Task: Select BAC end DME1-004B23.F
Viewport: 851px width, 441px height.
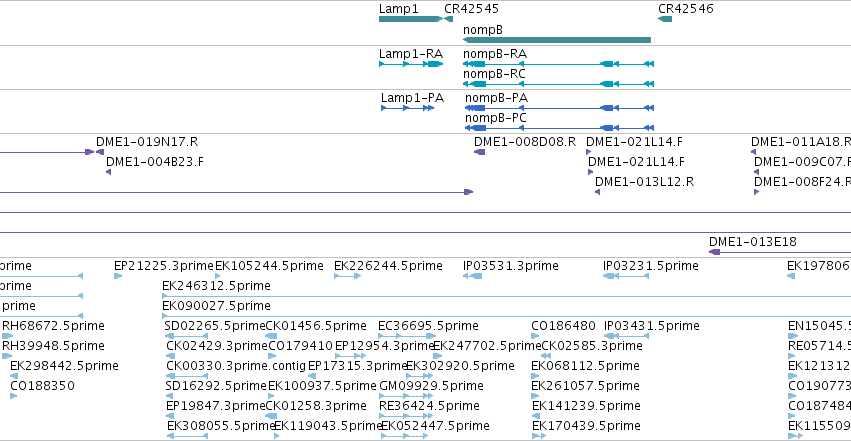Action: coord(109,172)
